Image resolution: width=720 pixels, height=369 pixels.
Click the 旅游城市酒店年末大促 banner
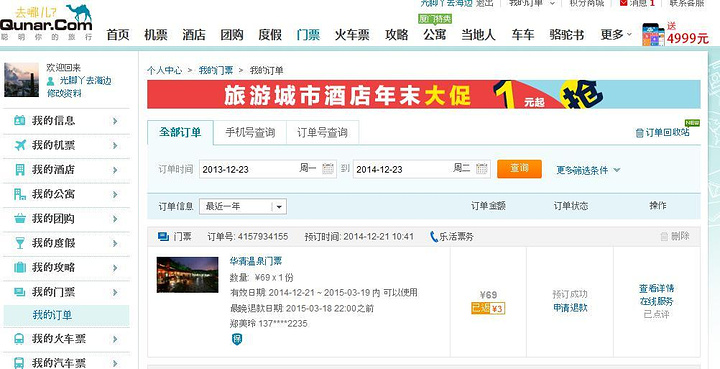424,95
